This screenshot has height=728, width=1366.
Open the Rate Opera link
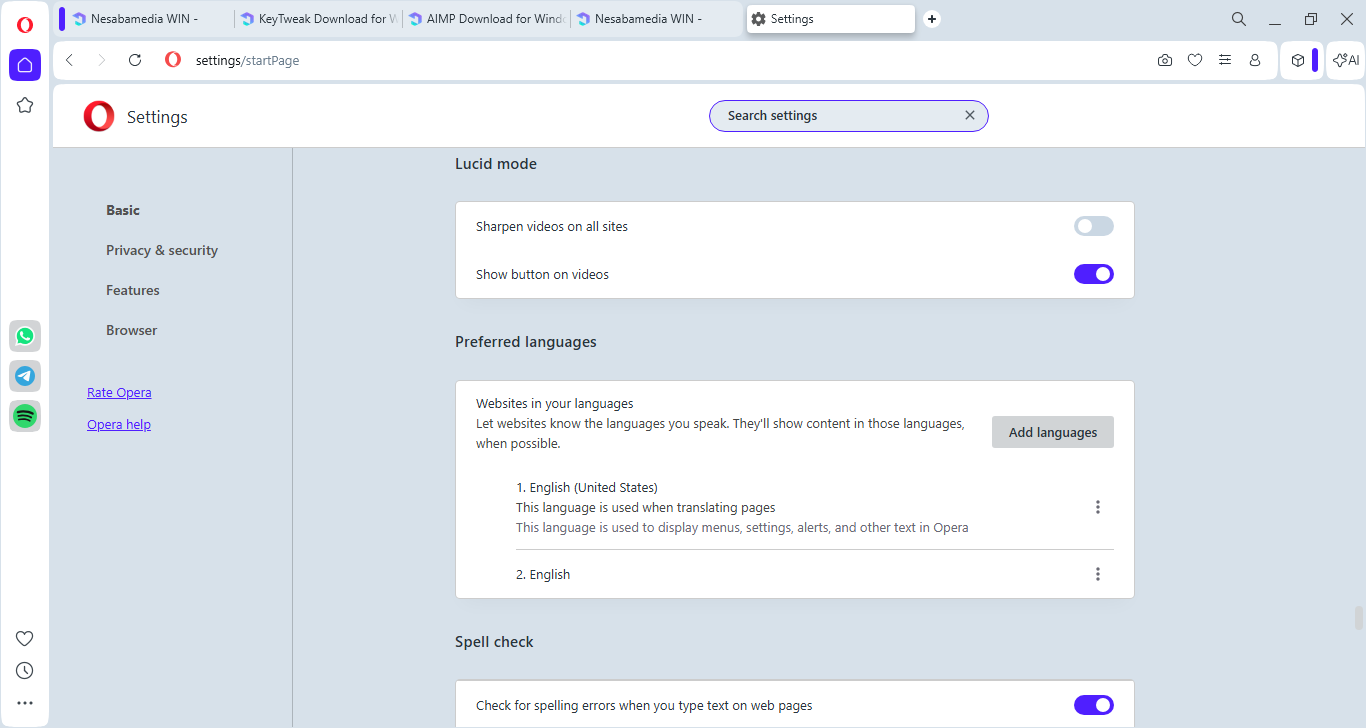click(x=119, y=393)
